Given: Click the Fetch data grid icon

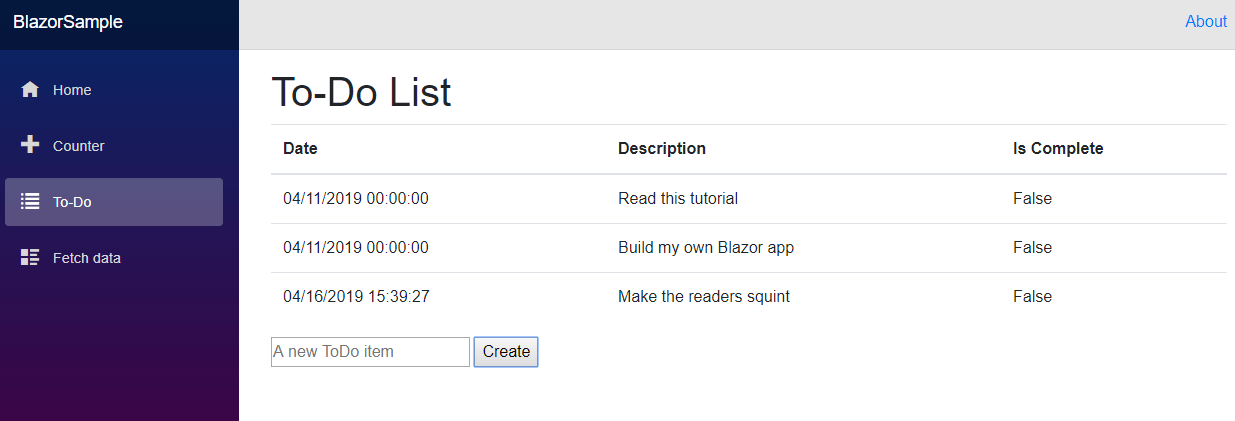Looking at the screenshot, I should pyautogui.click(x=30, y=257).
